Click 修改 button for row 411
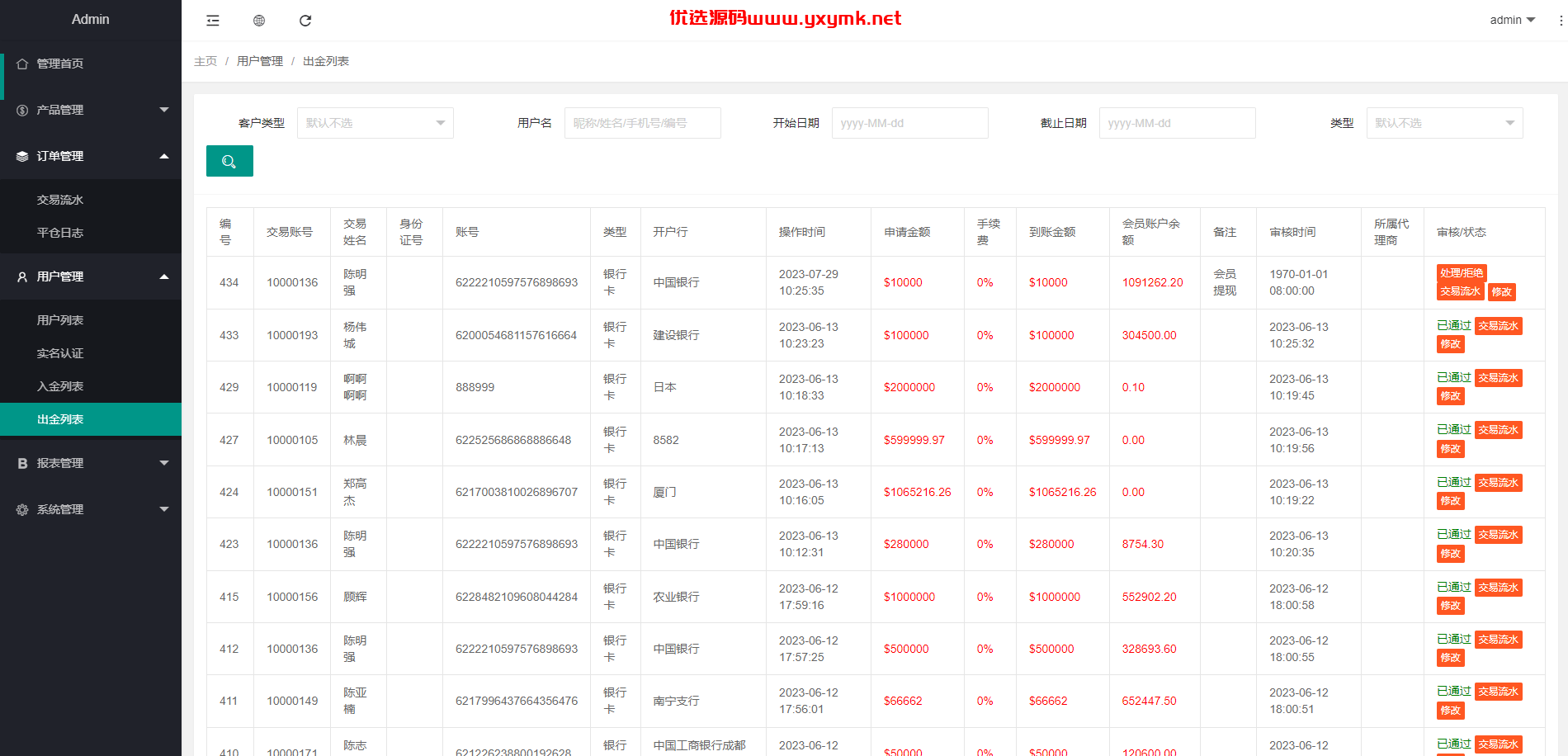 point(1451,711)
